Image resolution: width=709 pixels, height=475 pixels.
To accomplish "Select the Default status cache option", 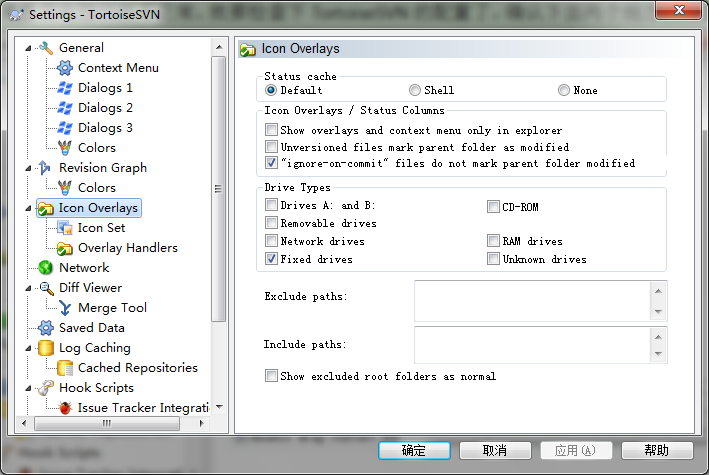I will pos(271,90).
